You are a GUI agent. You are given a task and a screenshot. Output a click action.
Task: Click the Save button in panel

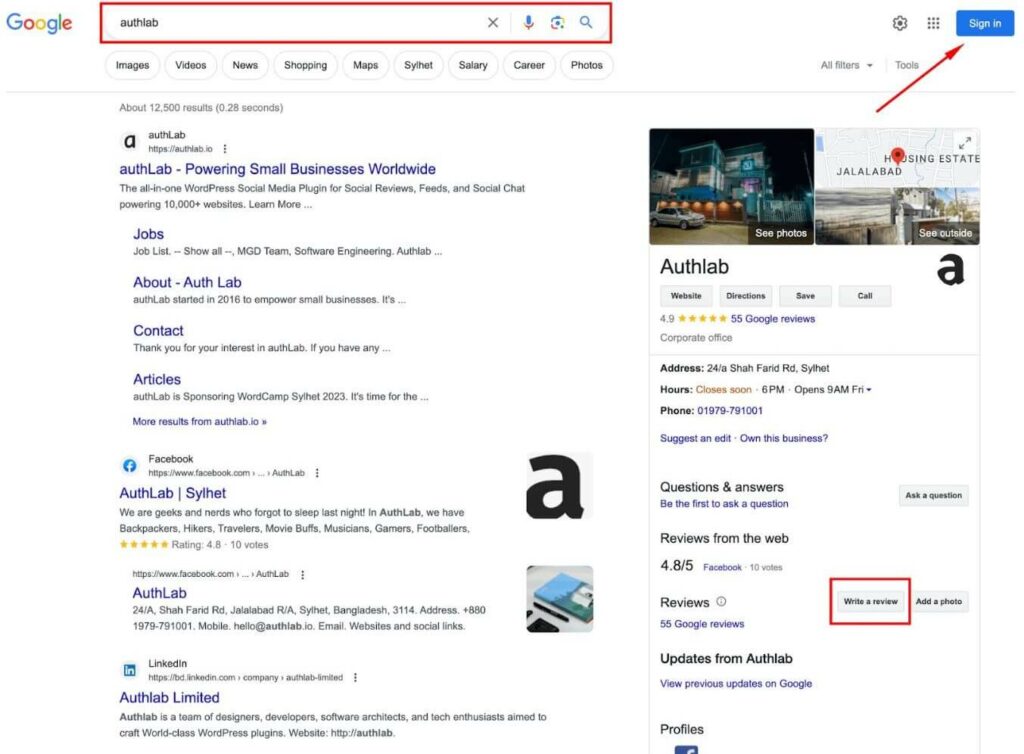coord(805,296)
